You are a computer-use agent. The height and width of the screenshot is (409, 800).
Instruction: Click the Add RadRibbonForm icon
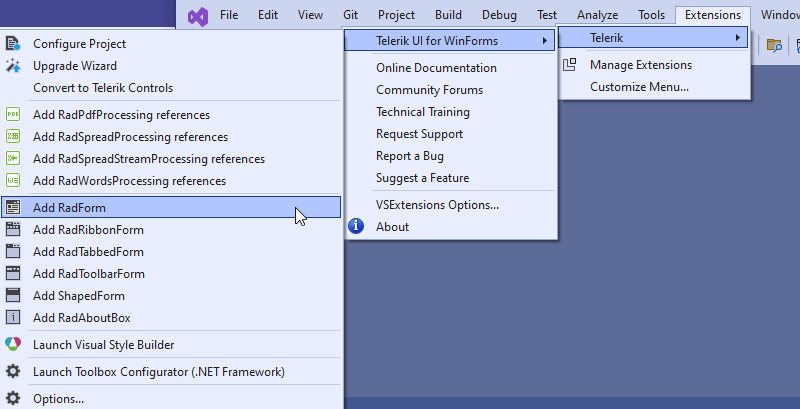pos(13,230)
